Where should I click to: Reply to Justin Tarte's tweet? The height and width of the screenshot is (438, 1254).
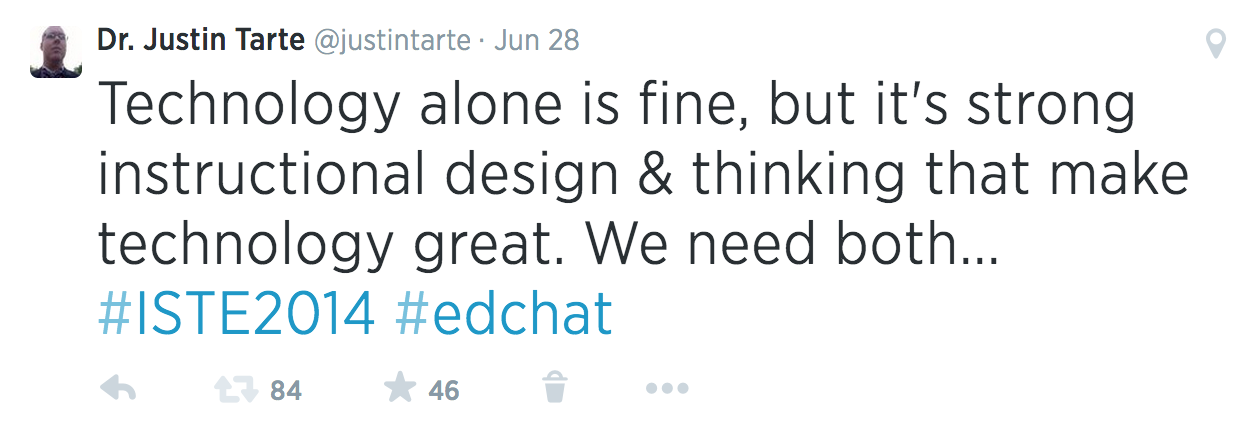pos(119,388)
